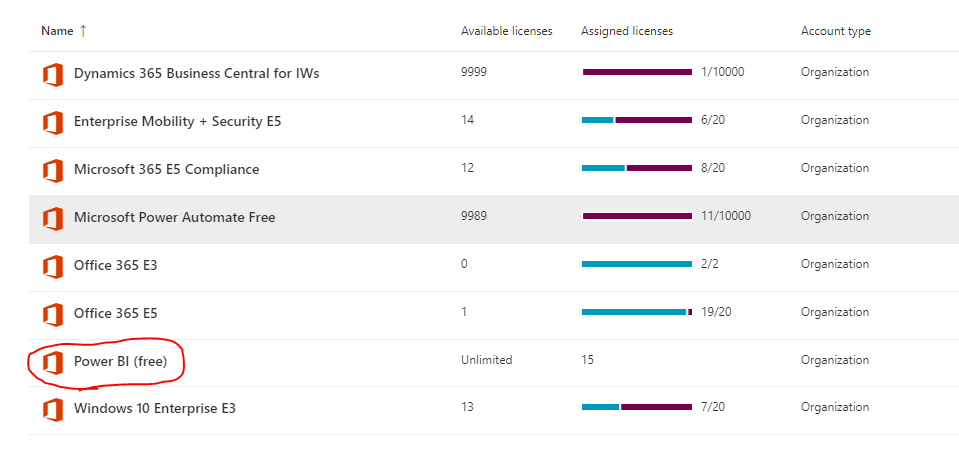The height and width of the screenshot is (474, 959).
Task: Click Organization in the Power BI row
Action: click(835, 360)
